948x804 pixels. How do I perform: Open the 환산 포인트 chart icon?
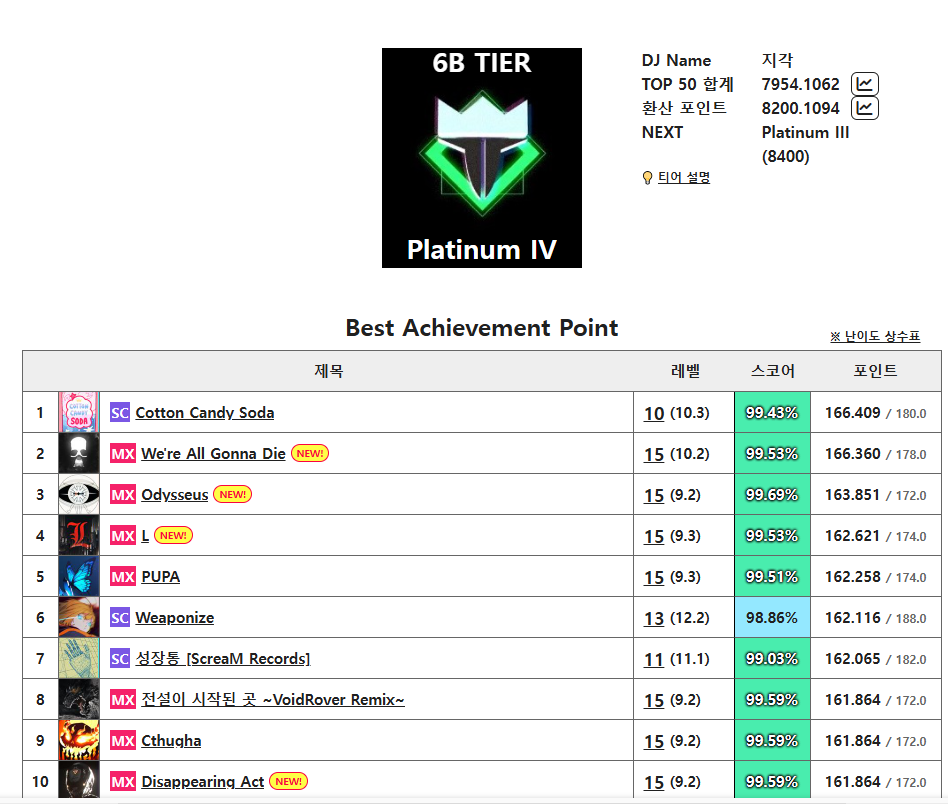click(865, 108)
